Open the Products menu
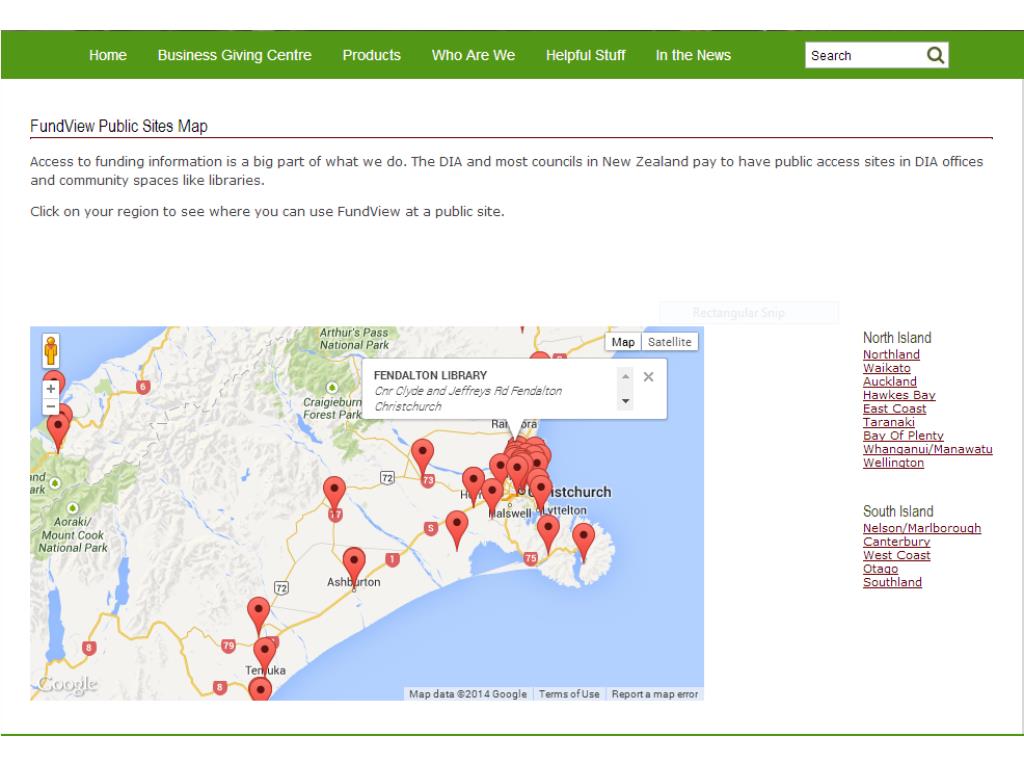Screen dimensions: 1024x768 pos(372,56)
